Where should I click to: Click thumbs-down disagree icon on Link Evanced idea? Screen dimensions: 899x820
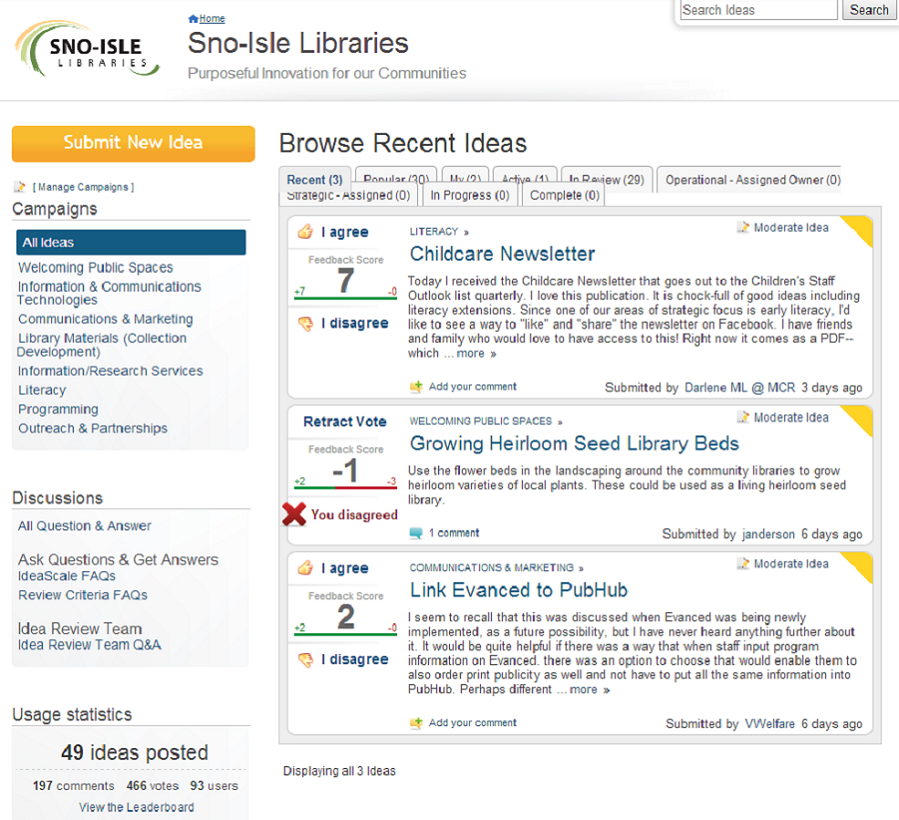[x=306, y=659]
